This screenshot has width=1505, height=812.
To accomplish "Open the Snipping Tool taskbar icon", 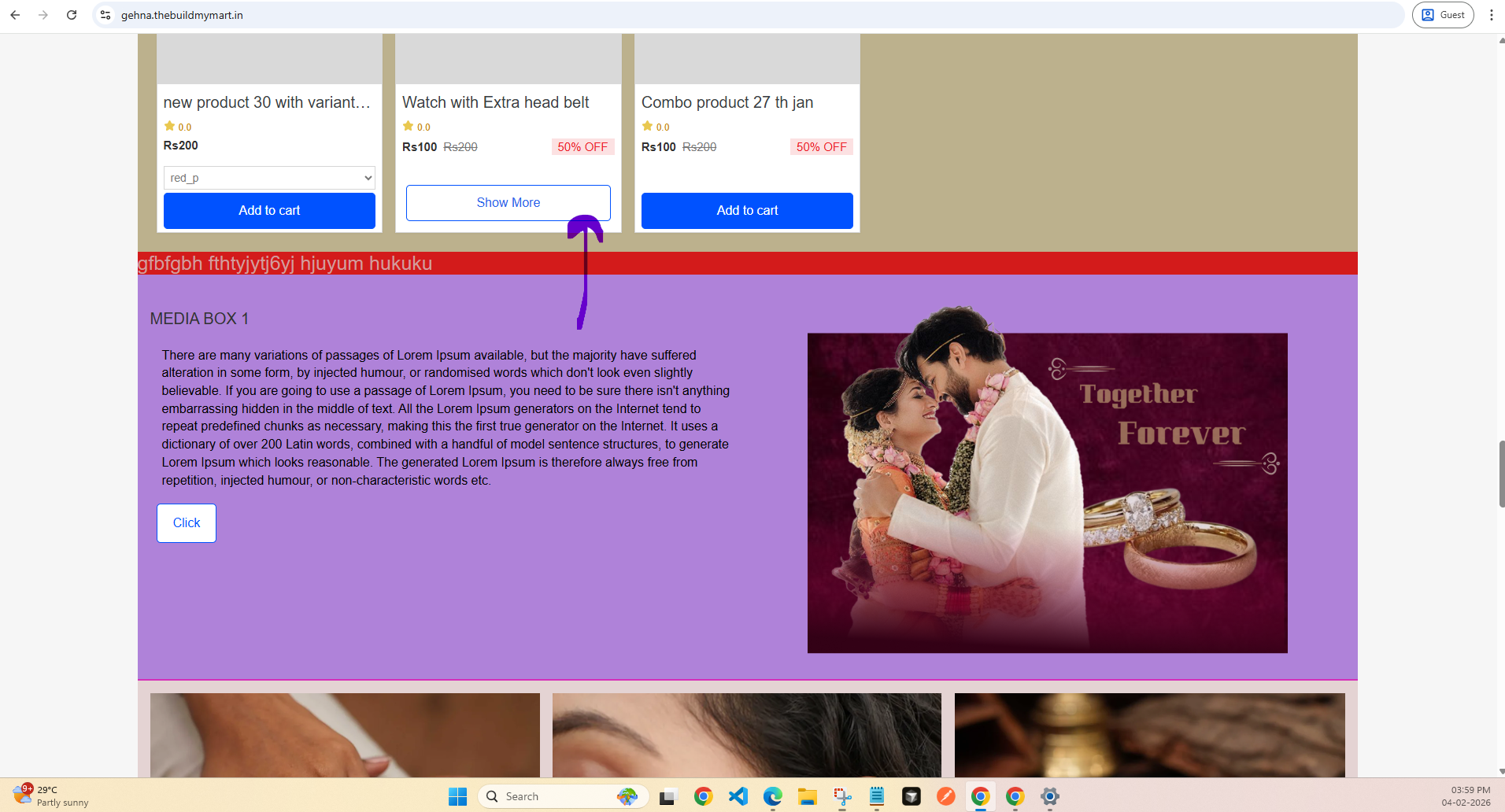I will pos(842,797).
